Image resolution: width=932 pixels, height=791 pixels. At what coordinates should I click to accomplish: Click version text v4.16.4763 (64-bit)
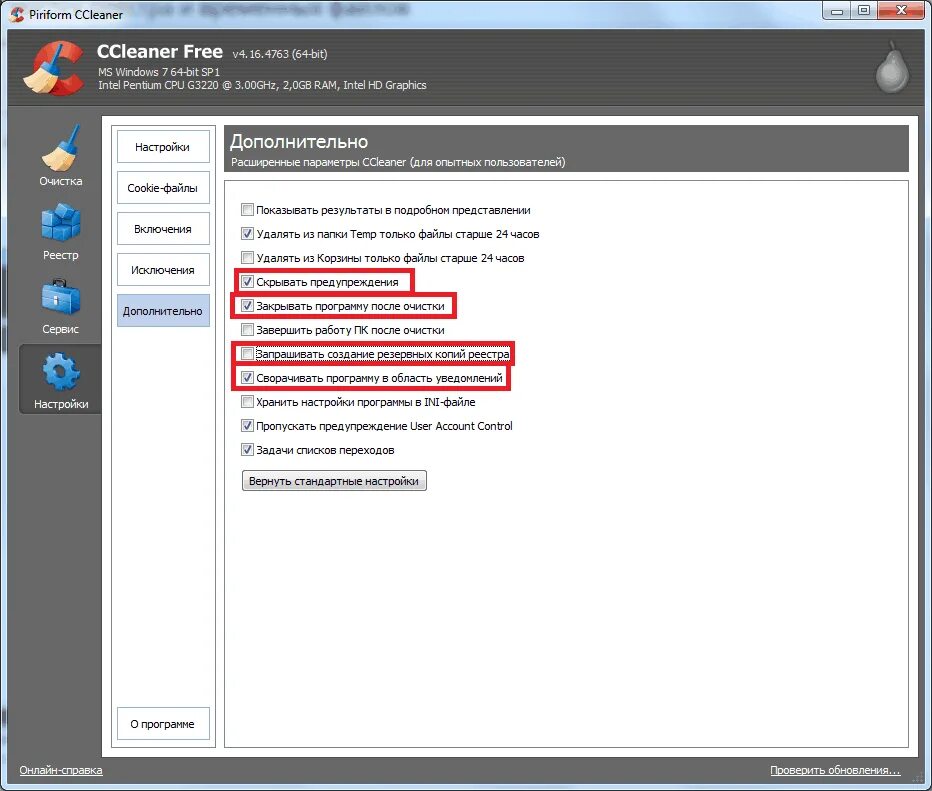click(x=279, y=54)
